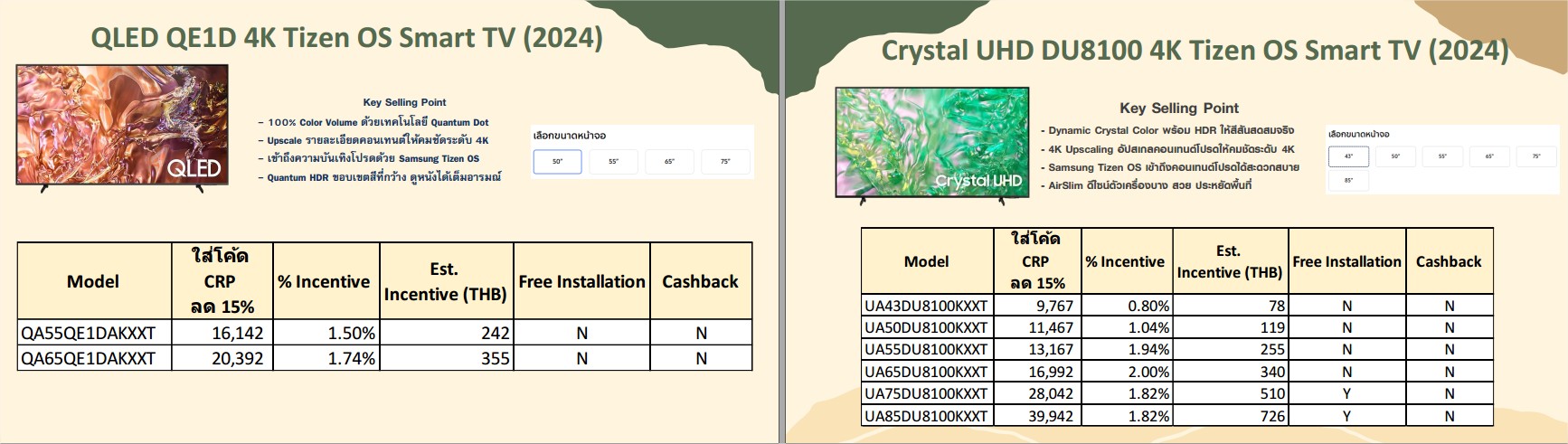Click Free Installation header in QLED table
The height and width of the screenshot is (444, 1568).
pyautogui.click(x=581, y=281)
